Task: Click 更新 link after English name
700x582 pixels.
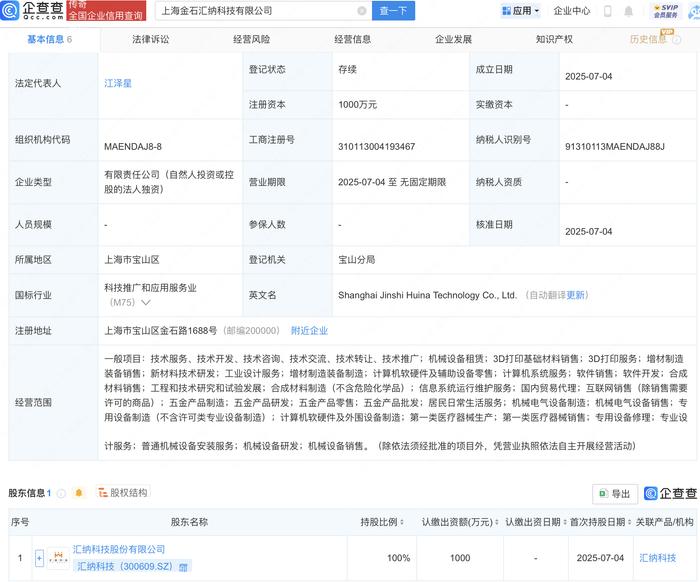Action: [x=575, y=295]
